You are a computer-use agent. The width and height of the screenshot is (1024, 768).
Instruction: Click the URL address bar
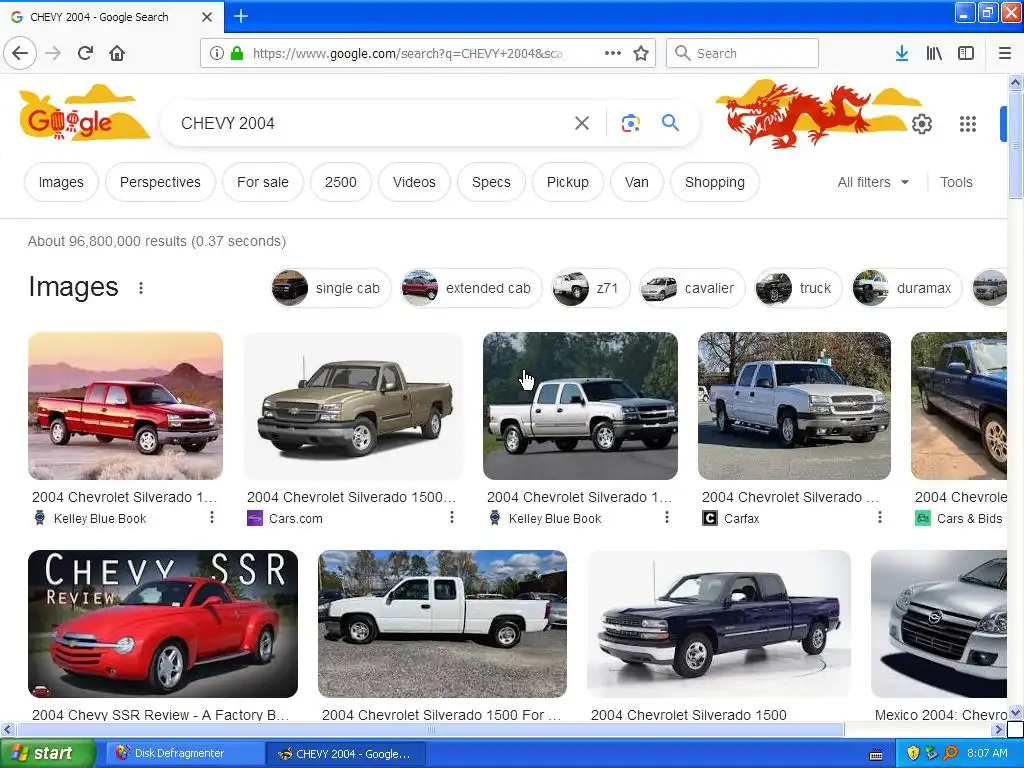[408, 53]
